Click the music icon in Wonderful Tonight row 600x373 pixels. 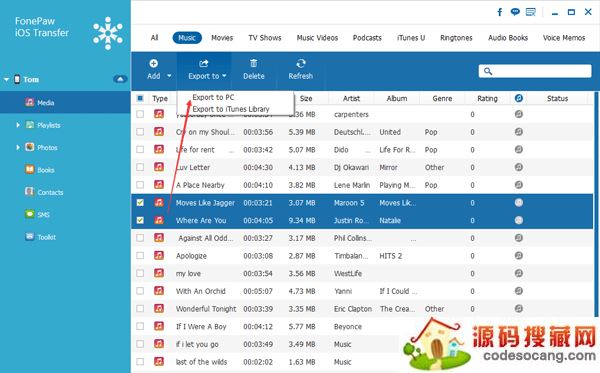(159, 308)
